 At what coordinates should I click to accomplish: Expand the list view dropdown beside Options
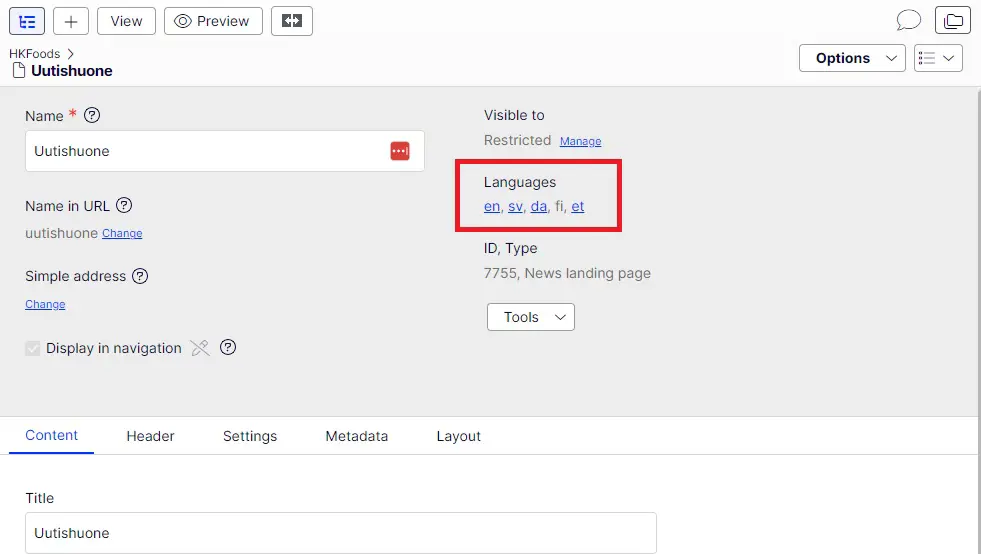(937, 58)
